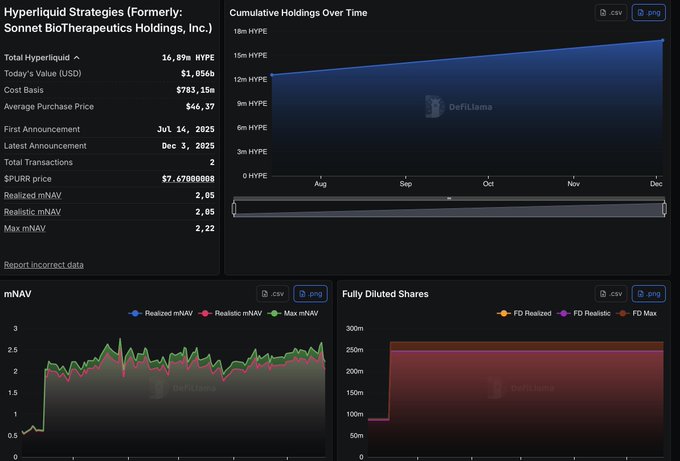Click the Cumulative Holdings Over Time title
The width and height of the screenshot is (680, 461).
tap(298, 13)
